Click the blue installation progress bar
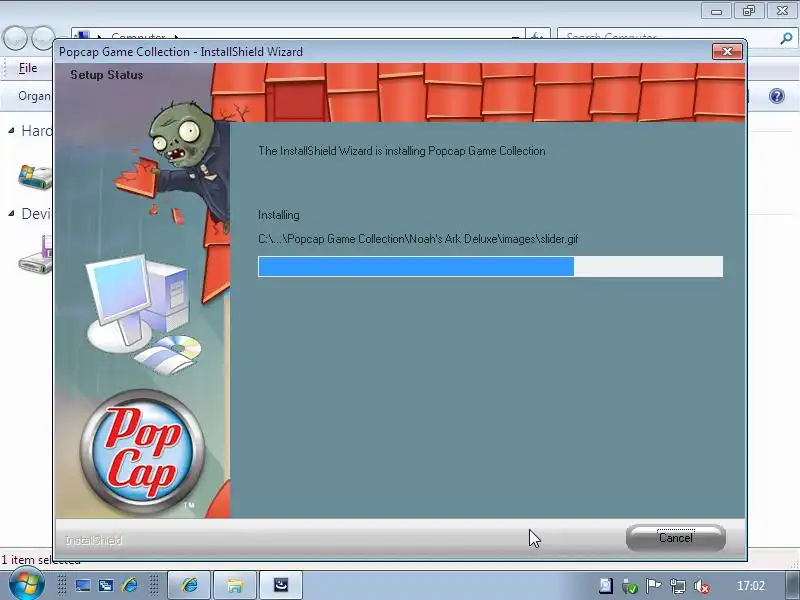800x600 pixels. [490, 266]
